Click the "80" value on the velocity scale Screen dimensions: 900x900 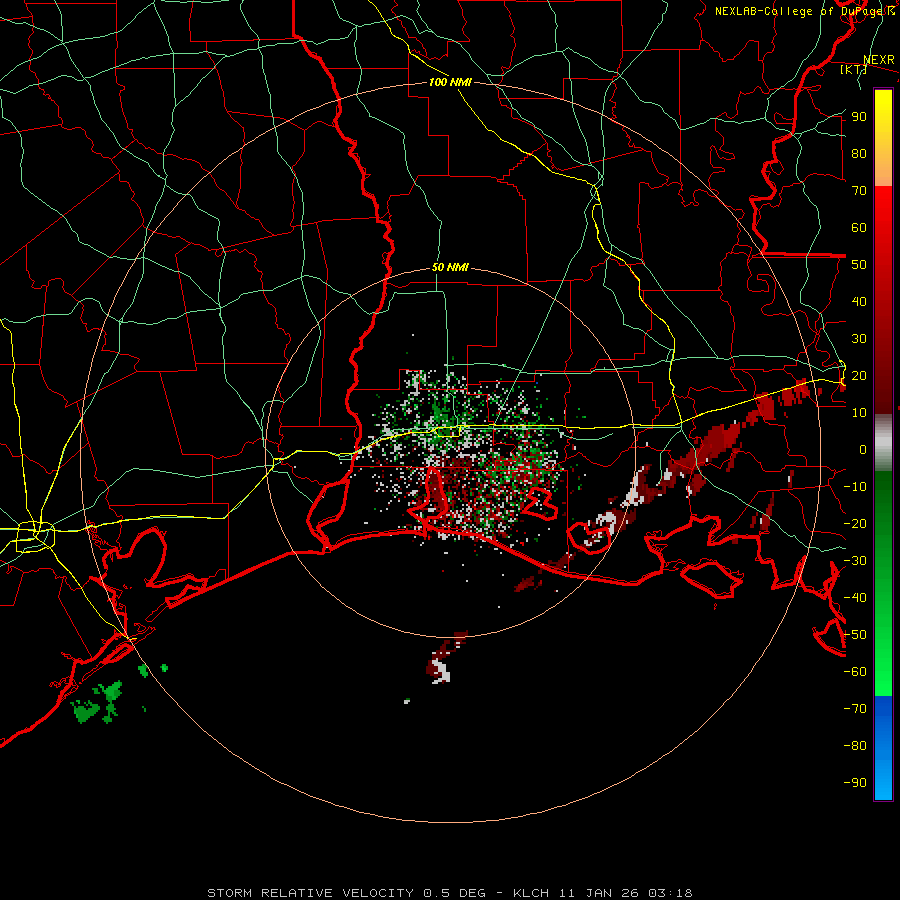(x=859, y=154)
